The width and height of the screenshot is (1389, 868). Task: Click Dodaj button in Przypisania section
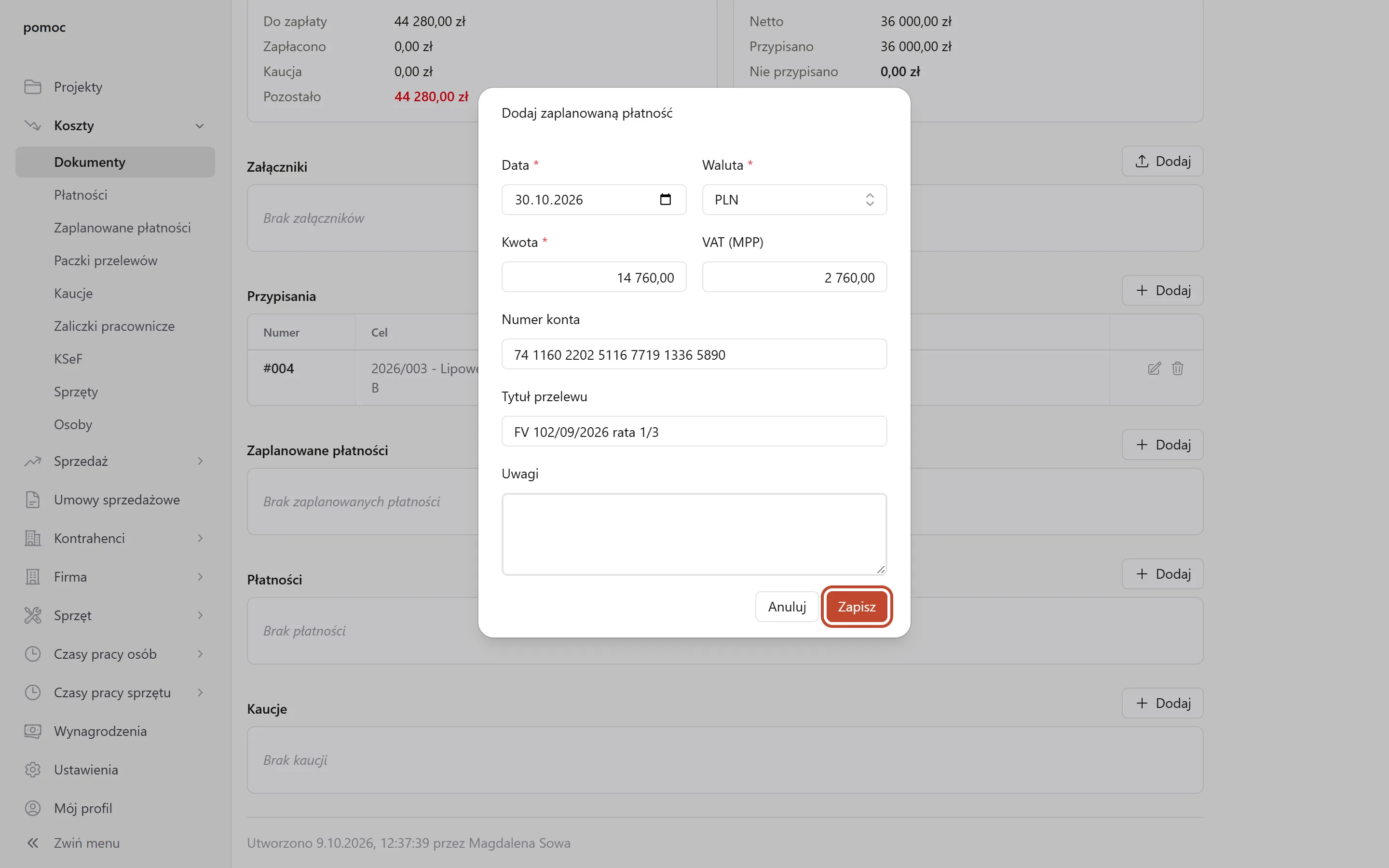pyautogui.click(x=1162, y=290)
